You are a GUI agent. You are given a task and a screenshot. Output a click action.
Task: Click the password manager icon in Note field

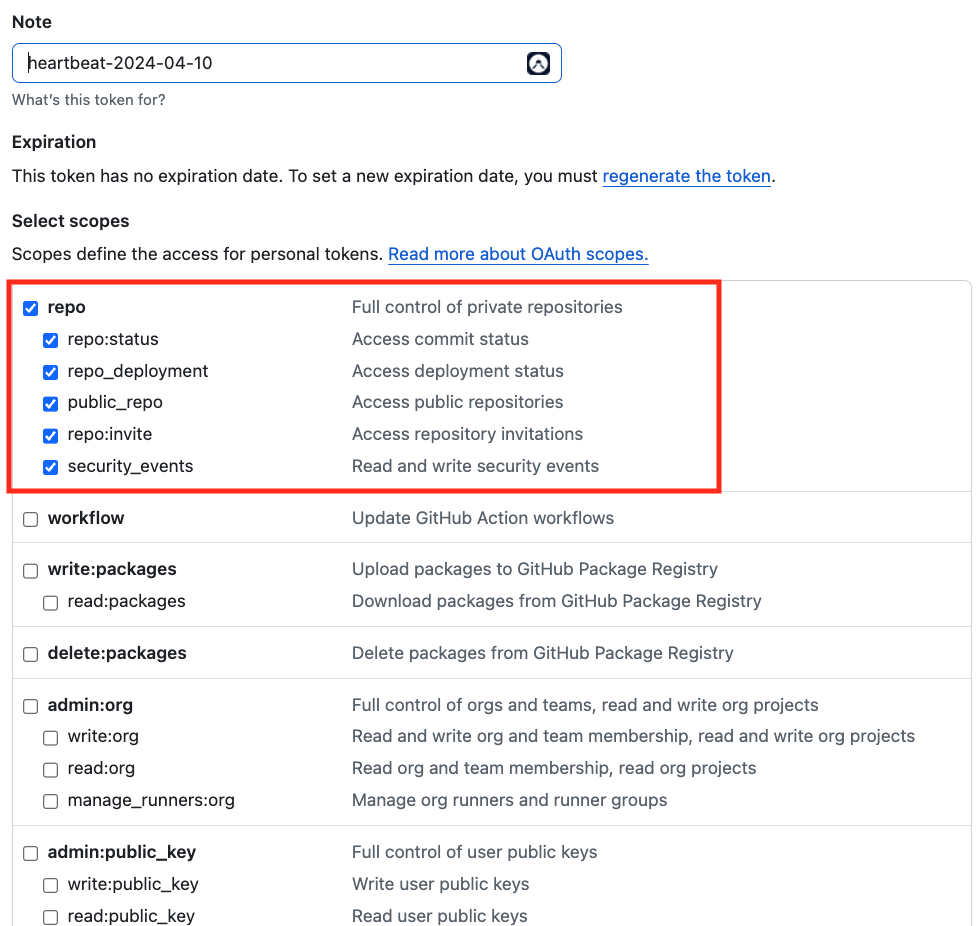coord(538,64)
